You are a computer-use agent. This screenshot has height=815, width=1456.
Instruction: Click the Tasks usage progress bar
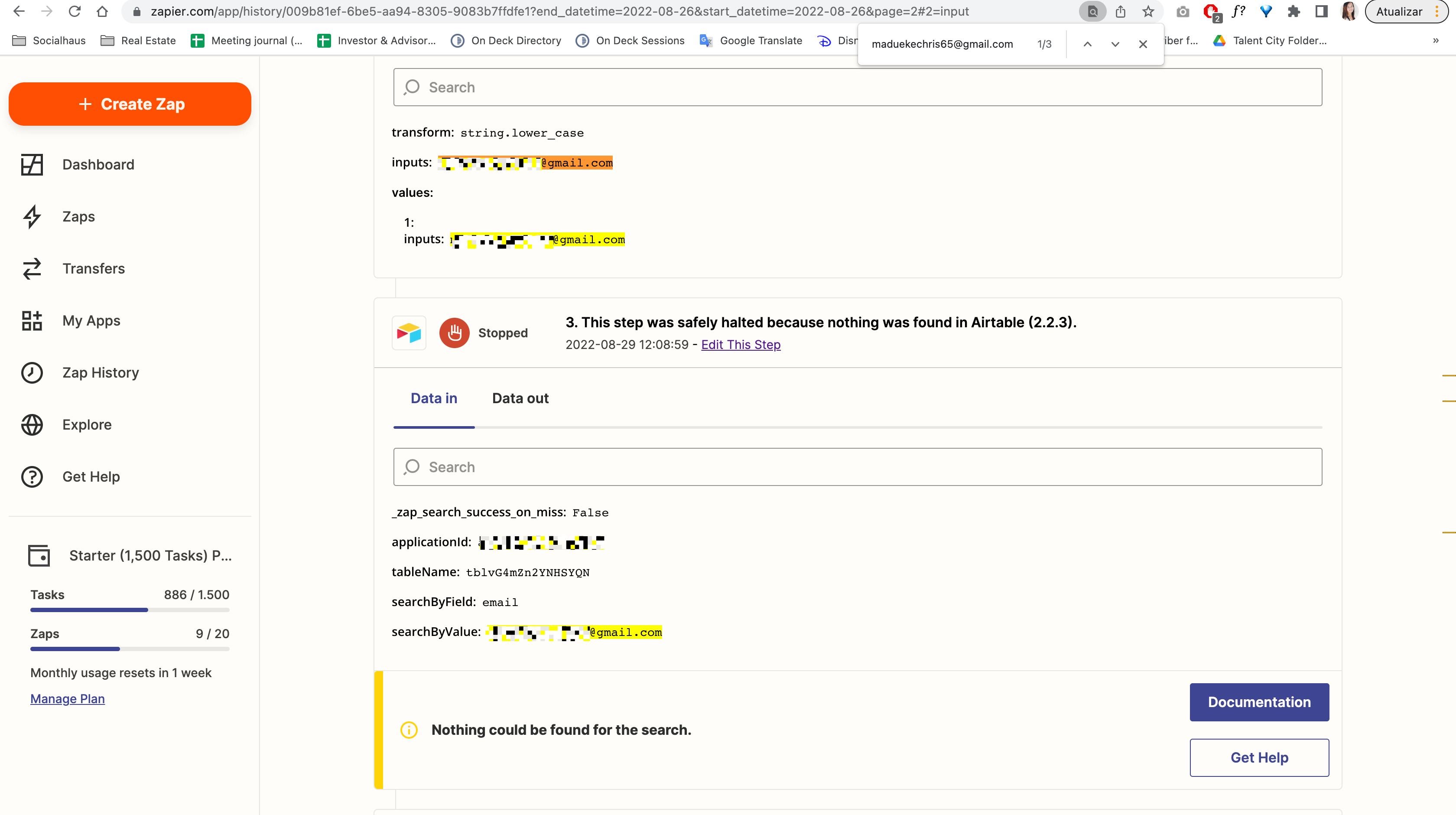pyautogui.click(x=130, y=610)
